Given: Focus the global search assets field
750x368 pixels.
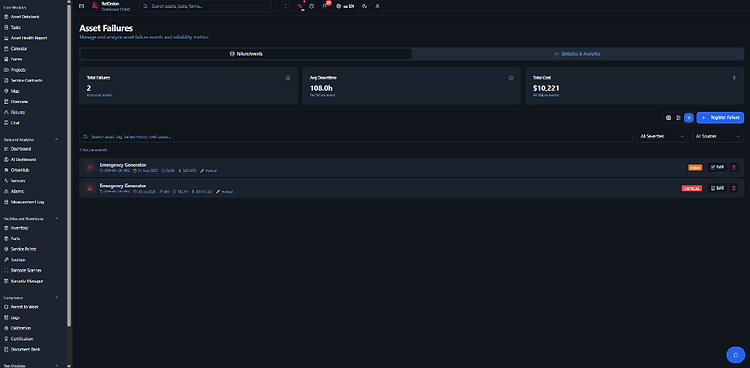Looking at the screenshot, I should tap(205, 6).
